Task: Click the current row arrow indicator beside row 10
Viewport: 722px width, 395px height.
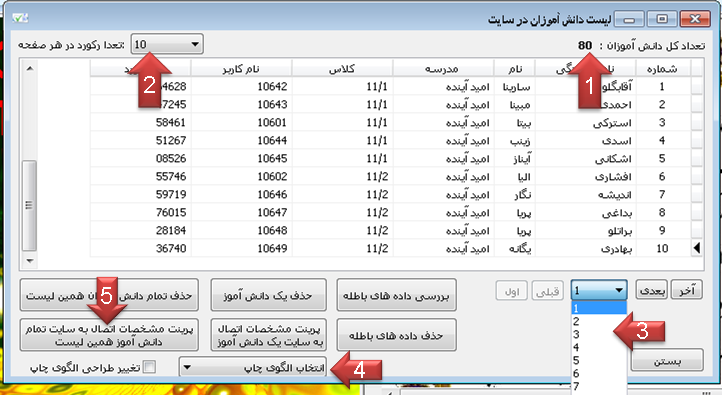Action: pyautogui.click(x=697, y=248)
